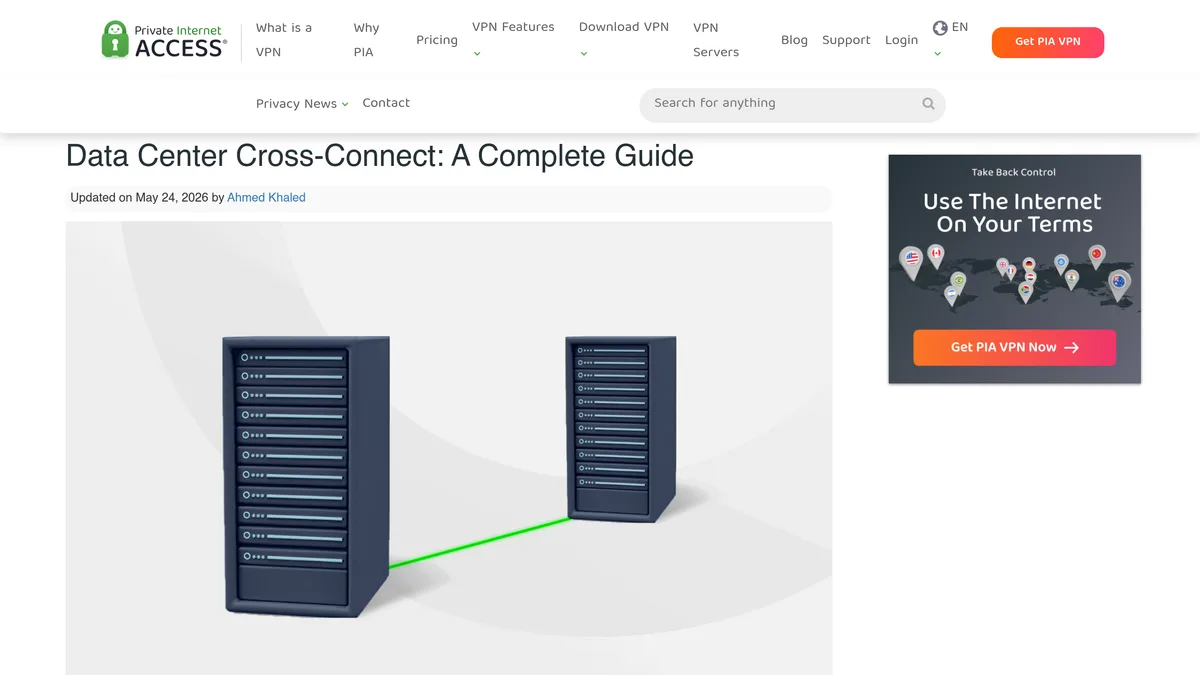Go to the Pricing page
Screen dimensions: 1200x675
pos(437,40)
